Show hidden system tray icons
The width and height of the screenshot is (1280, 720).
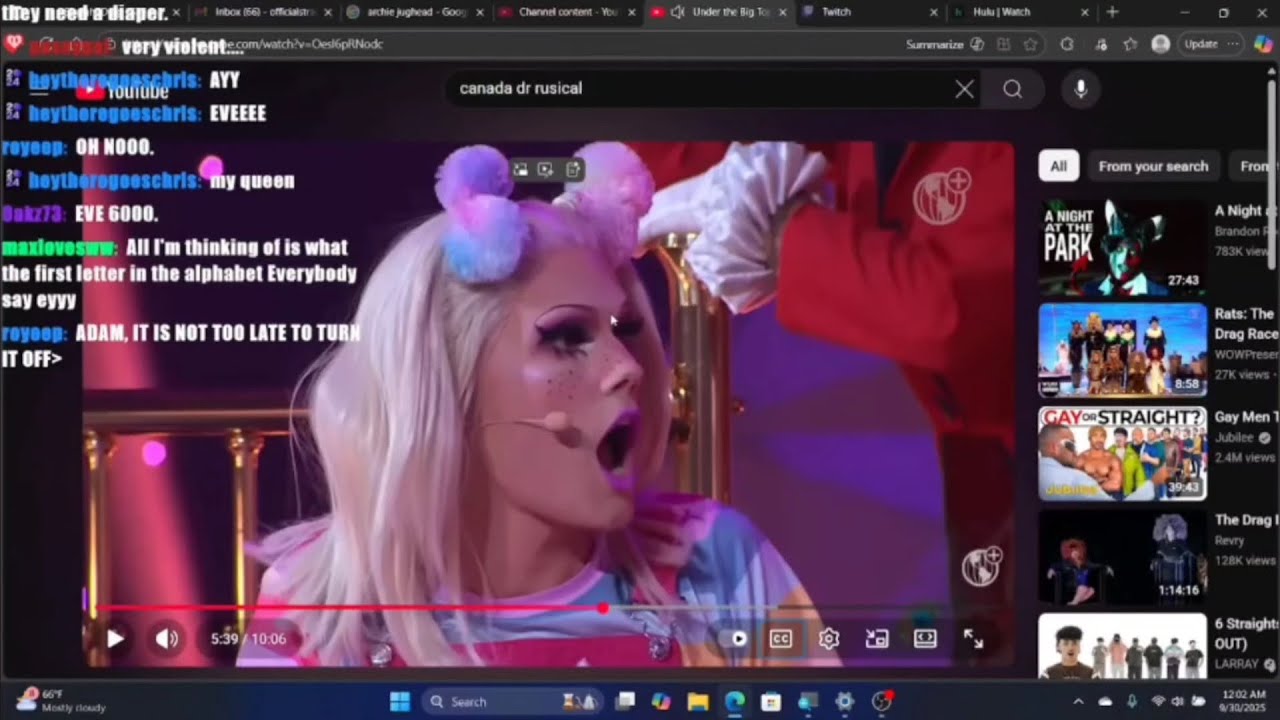(x=1078, y=701)
